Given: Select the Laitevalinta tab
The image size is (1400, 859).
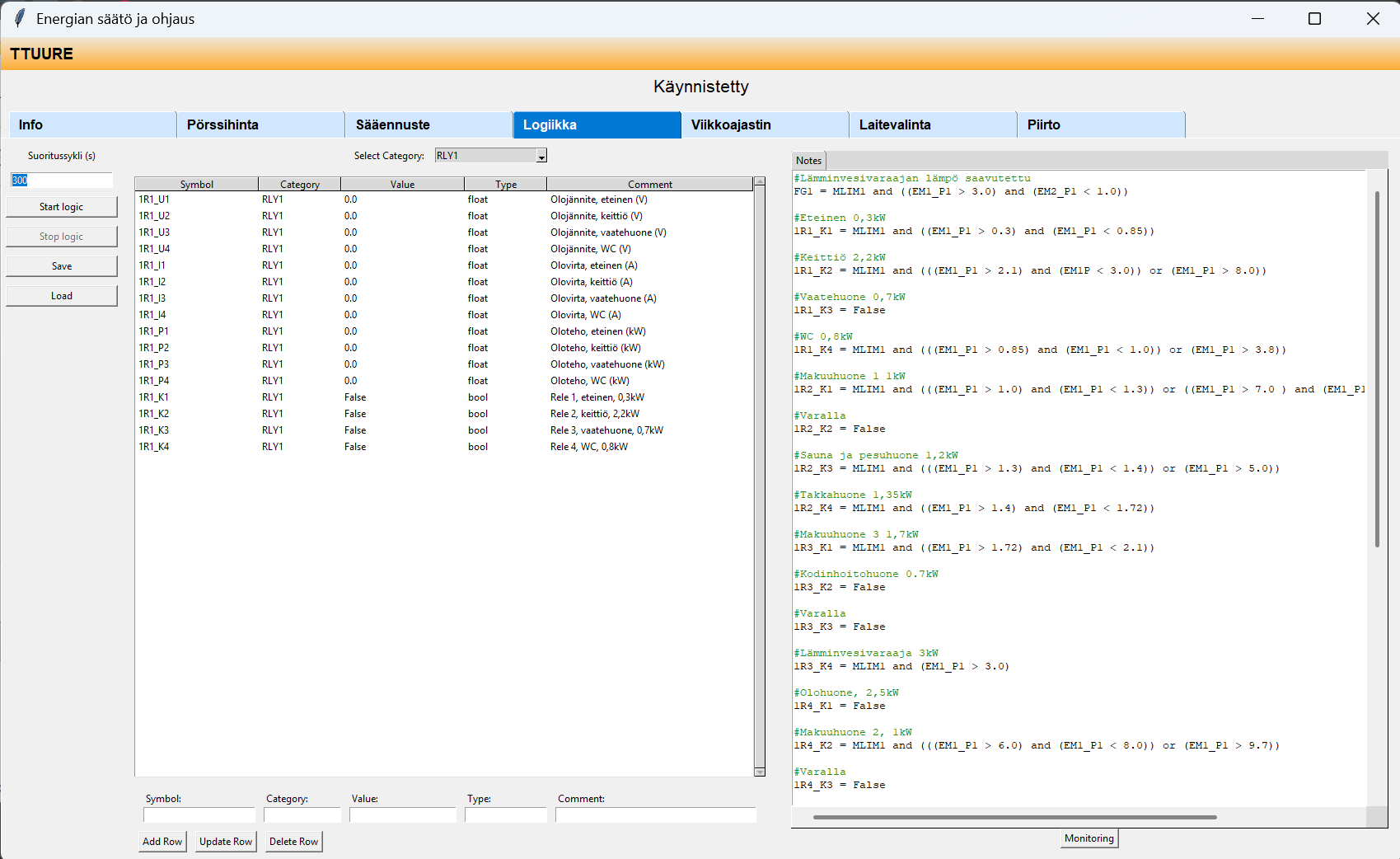Looking at the screenshot, I should [x=933, y=124].
